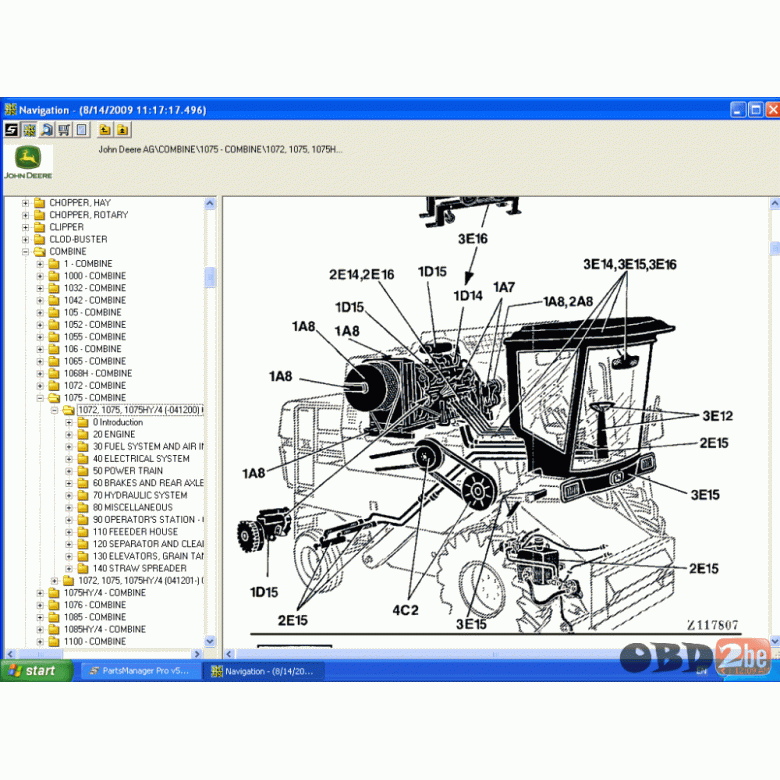The height and width of the screenshot is (780, 780).
Task: Select 1075HY/4 - COMBINE in the tree
Action: (104, 593)
